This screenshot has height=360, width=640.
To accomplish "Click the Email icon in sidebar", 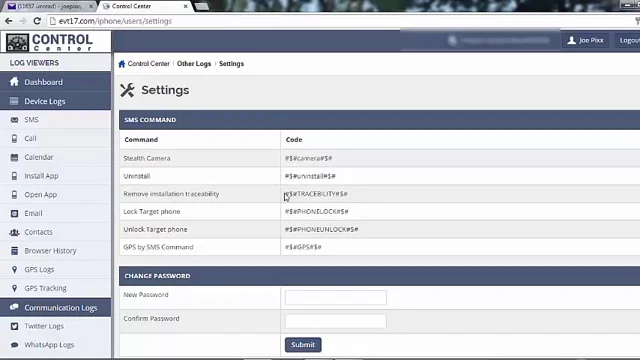I will (x=14, y=213).
